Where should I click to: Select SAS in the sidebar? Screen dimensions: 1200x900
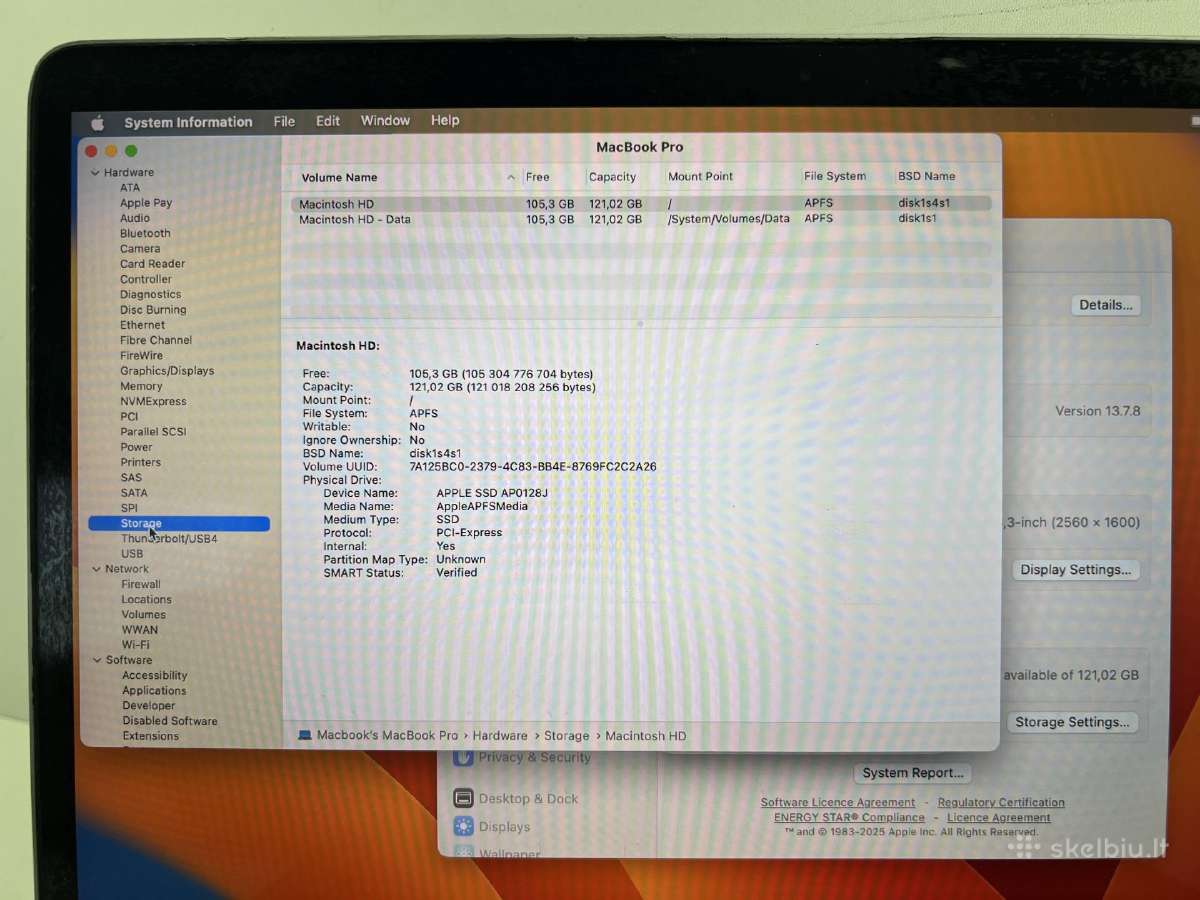[131, 477]
